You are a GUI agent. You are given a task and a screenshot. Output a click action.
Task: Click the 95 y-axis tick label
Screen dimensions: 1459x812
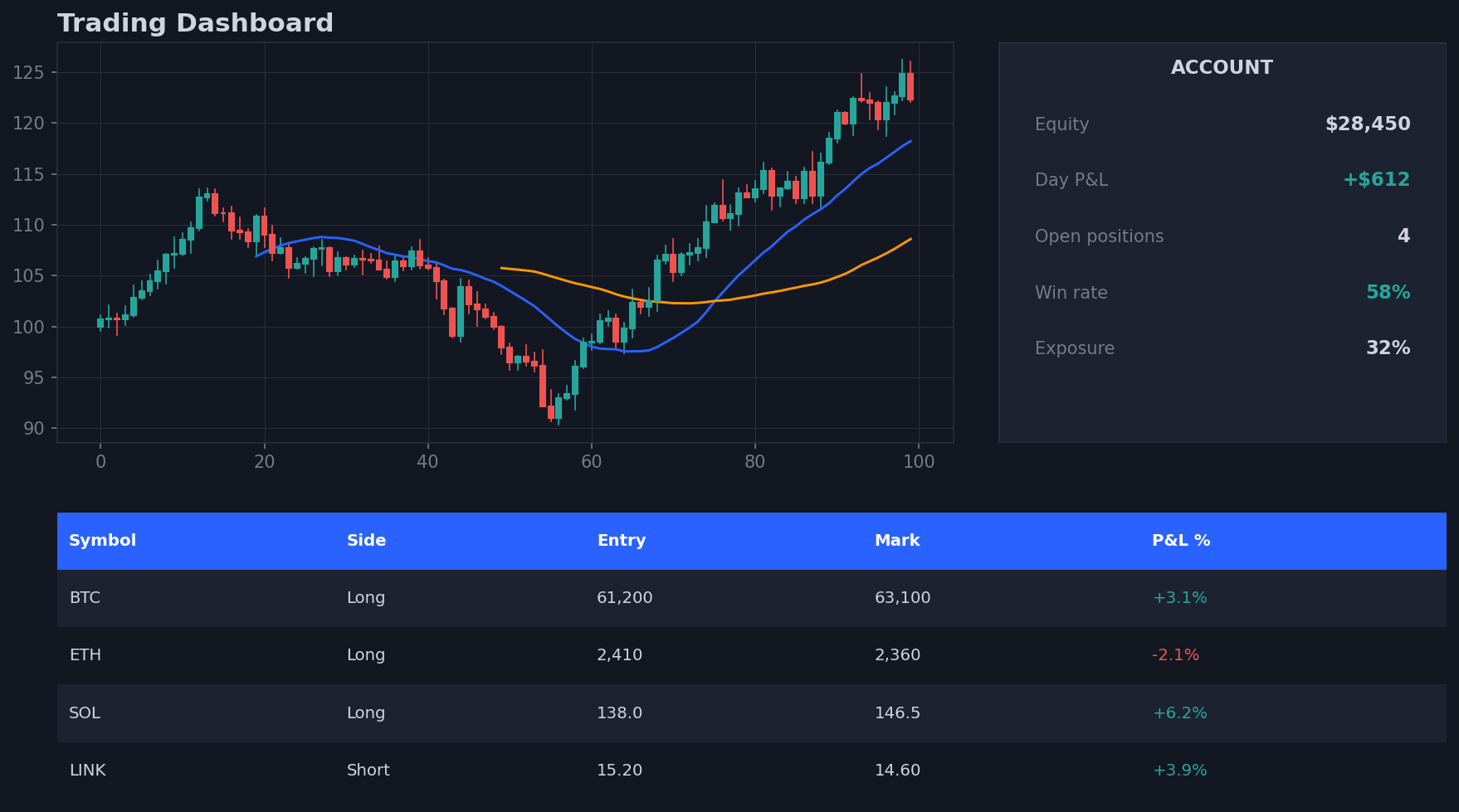coord(34,378)
